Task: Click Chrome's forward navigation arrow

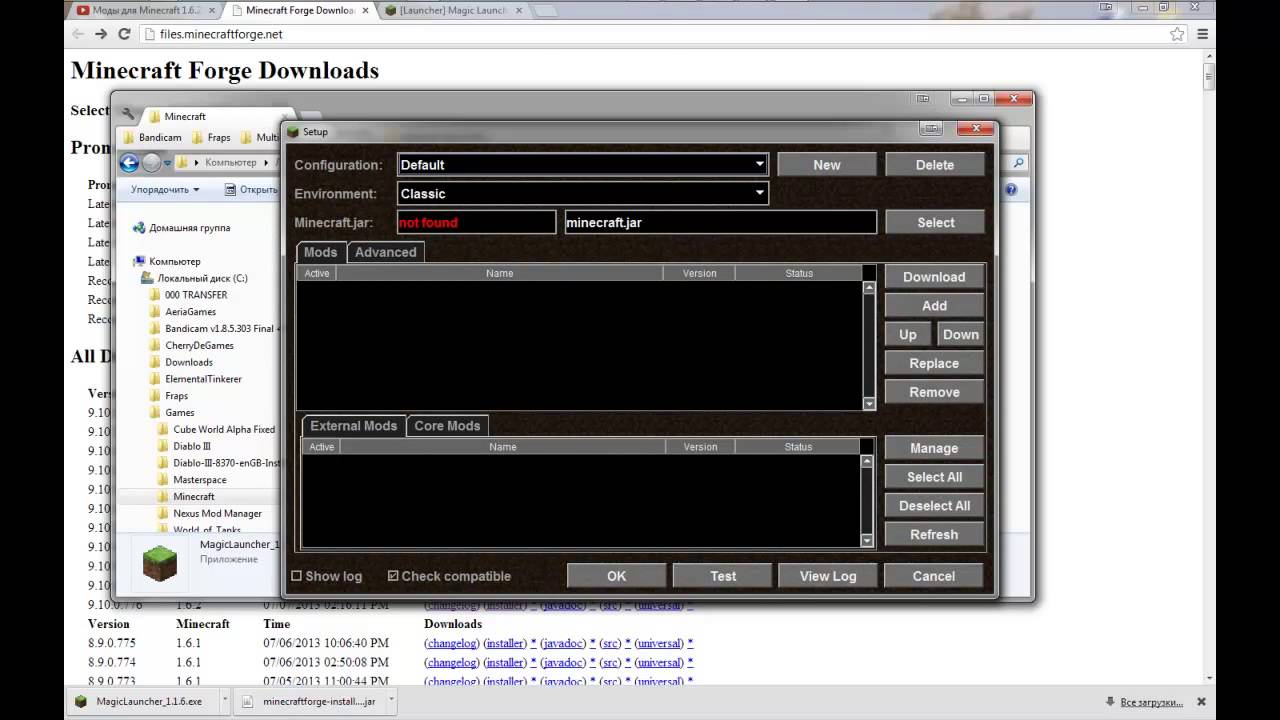Action: (x=101, y=34)
